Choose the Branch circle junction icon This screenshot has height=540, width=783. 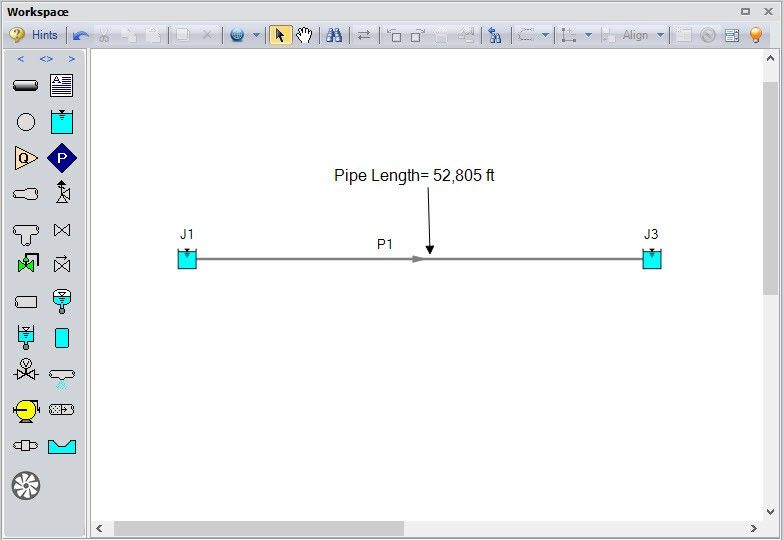pyautogui.click(x=26, y=122)
